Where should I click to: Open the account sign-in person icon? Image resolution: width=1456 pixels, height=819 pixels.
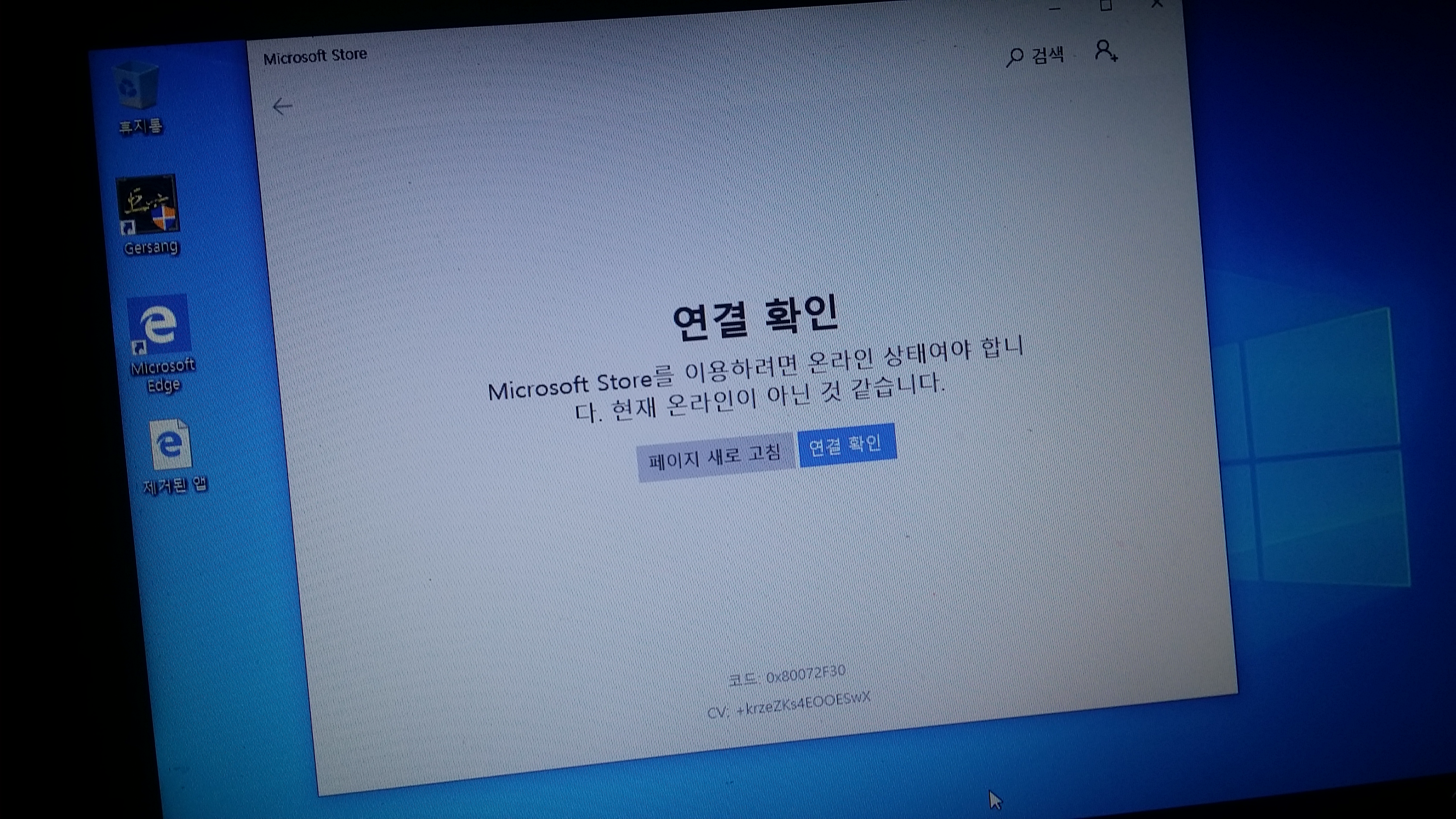(1105, 50)
